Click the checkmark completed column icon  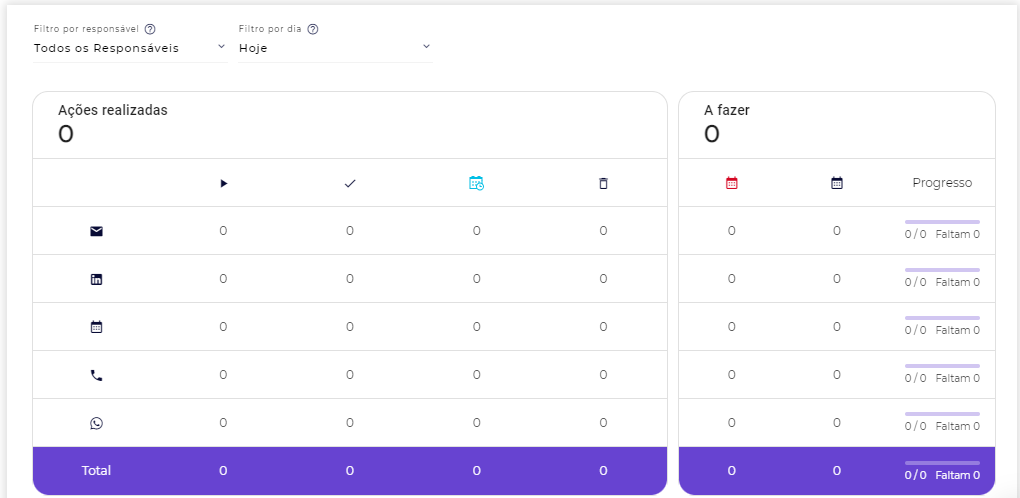tap(350, 183)
